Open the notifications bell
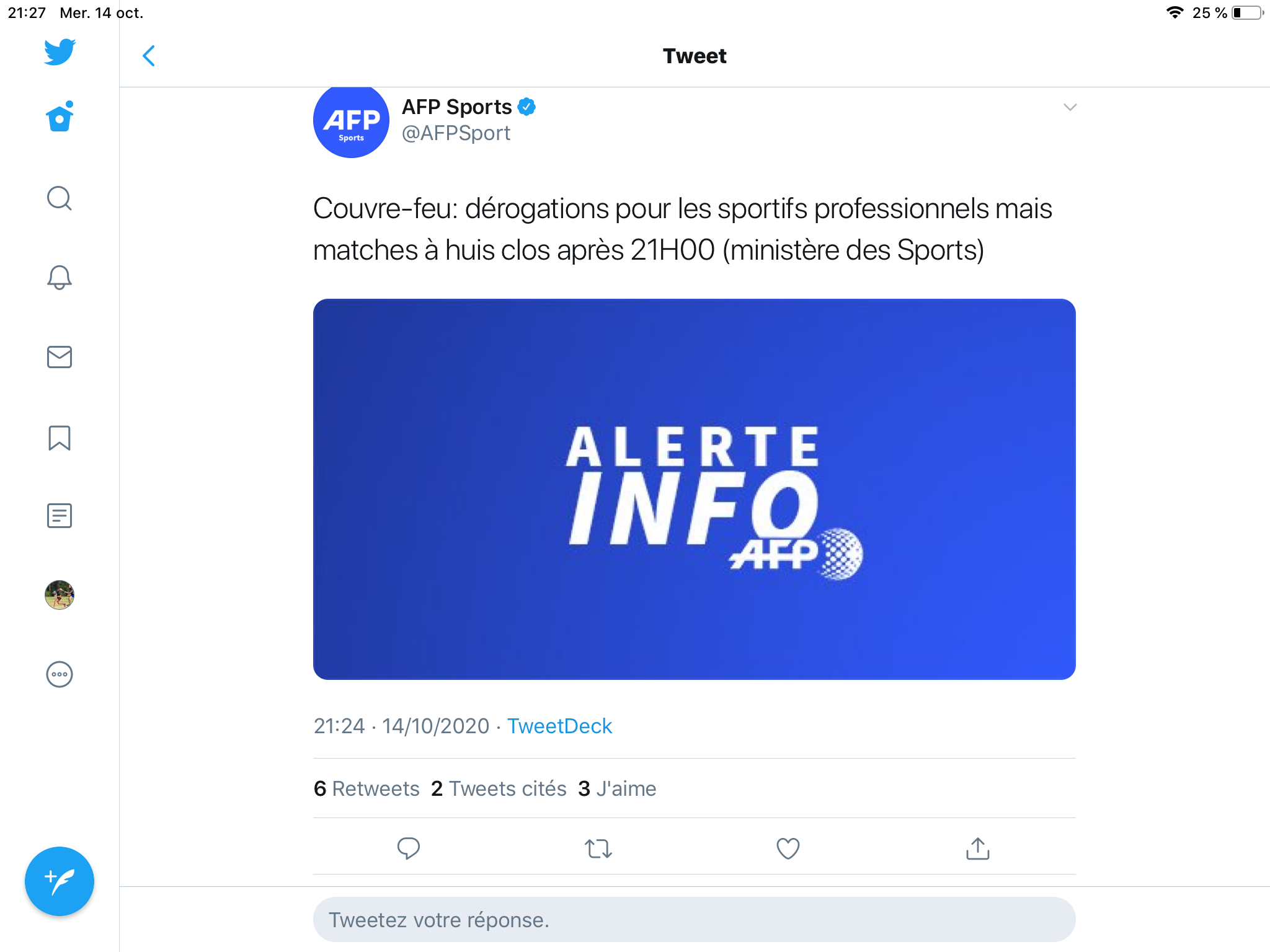 [x=60, y=277]
